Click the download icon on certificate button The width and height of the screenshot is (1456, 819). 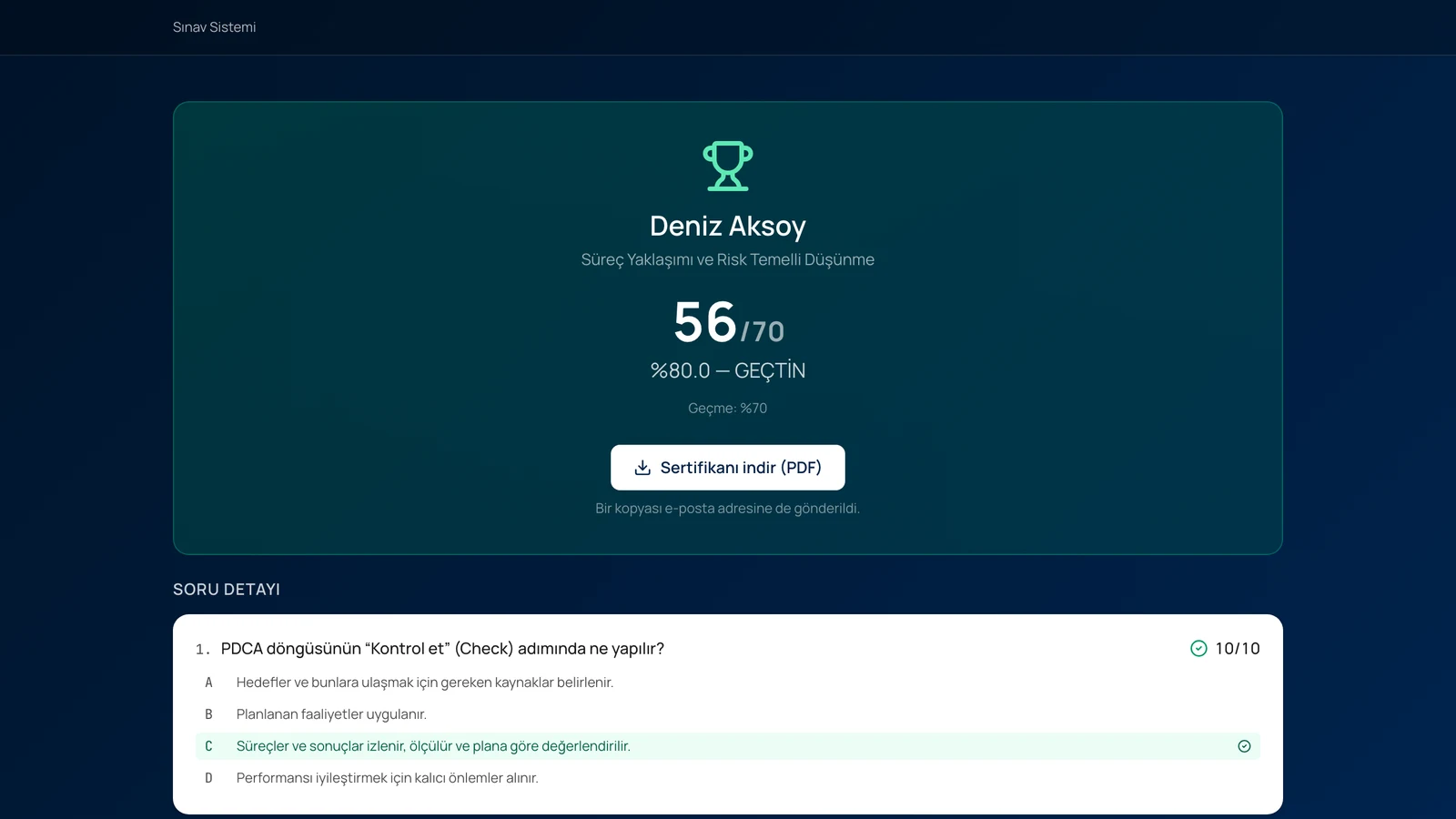pyautogui.click(x=642, y=468)
